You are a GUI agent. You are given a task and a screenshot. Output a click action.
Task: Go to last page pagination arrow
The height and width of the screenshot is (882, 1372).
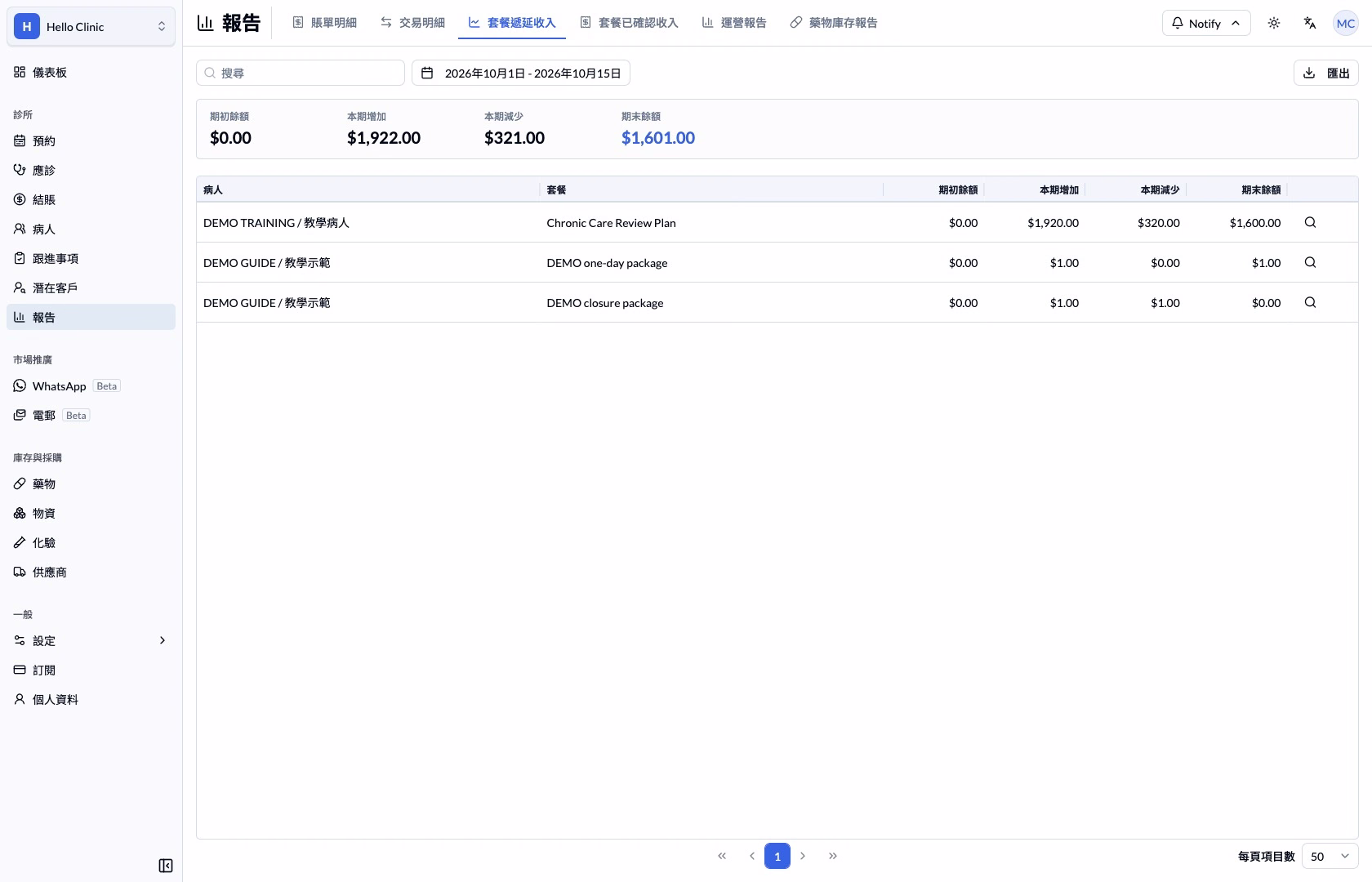click(833, 856)
